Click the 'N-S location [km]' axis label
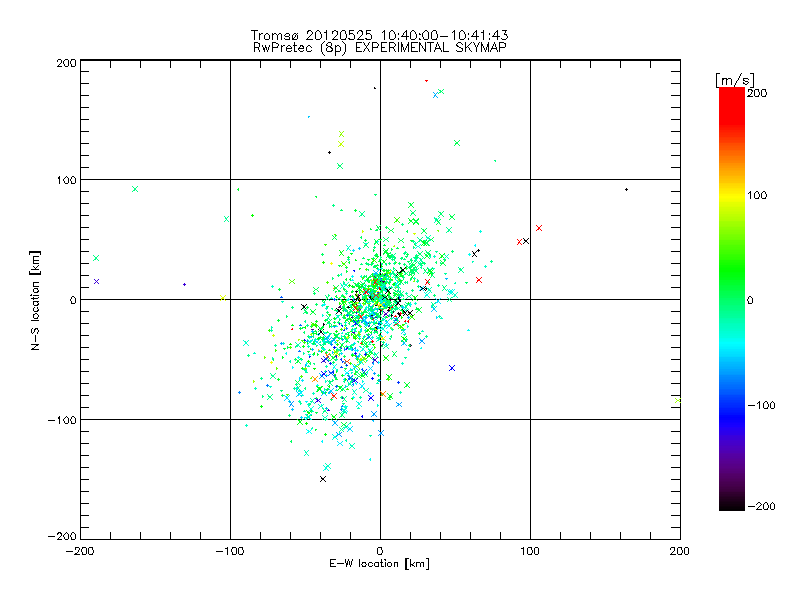Image resolution: width=800 pixels, height=600 pixels. tap(35, 301)
